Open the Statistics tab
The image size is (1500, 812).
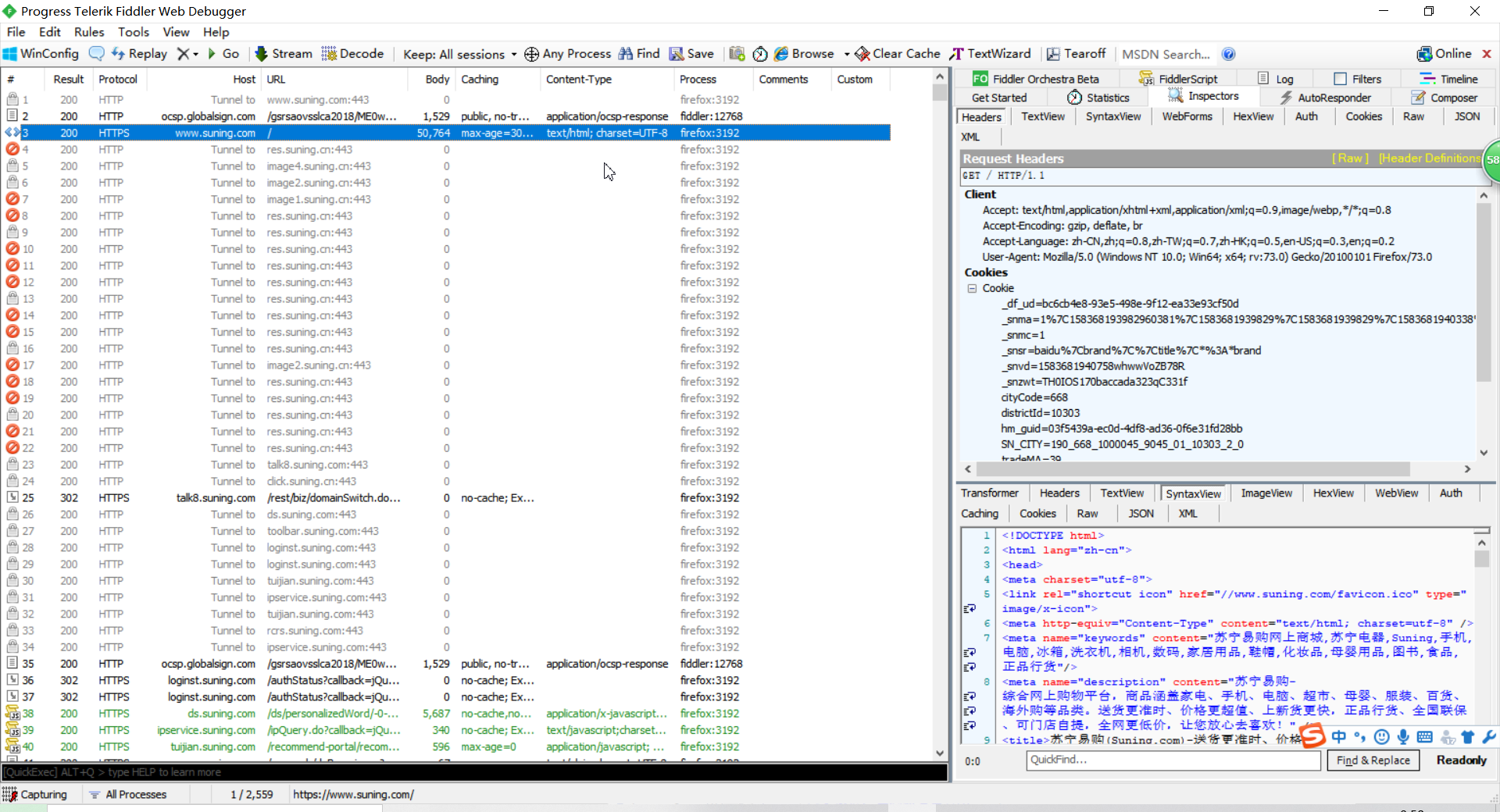(1098, 98)
